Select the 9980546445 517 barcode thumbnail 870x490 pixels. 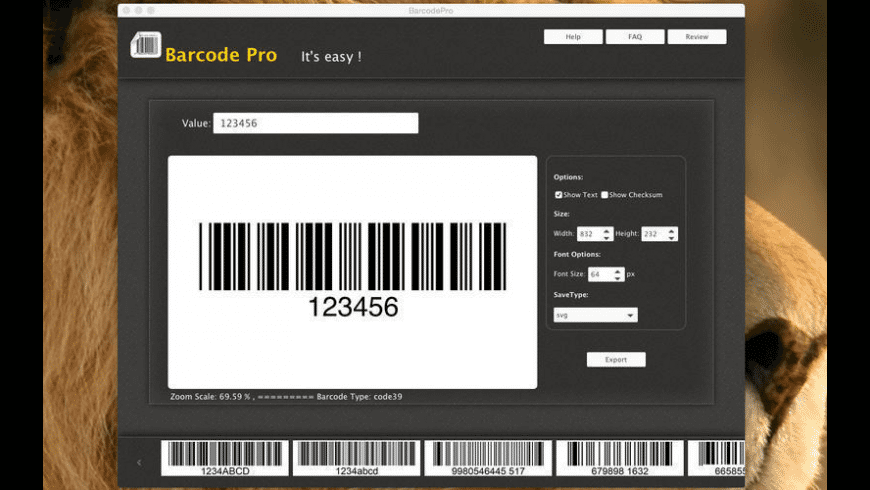488,458
